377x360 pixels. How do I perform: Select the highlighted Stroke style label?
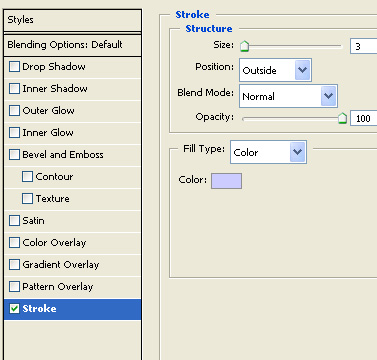pos(39,309)
